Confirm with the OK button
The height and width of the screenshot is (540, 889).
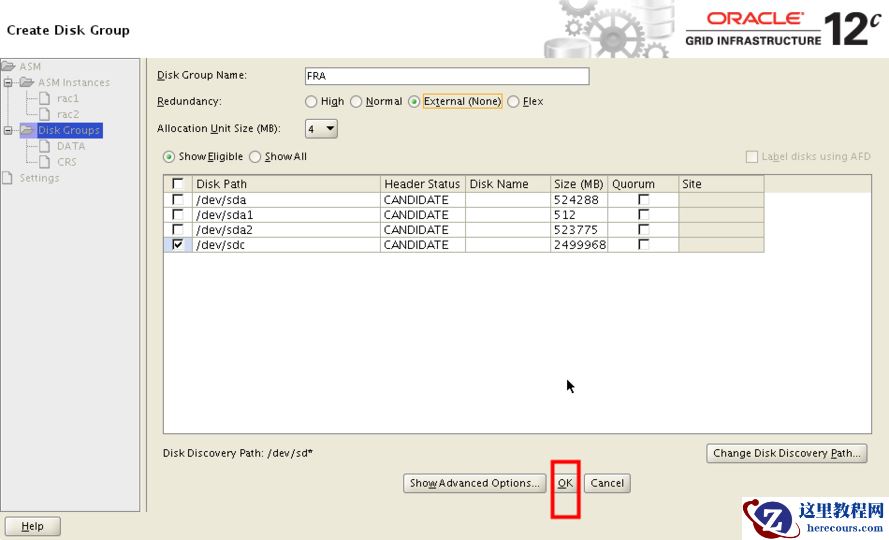coord(565,483)
